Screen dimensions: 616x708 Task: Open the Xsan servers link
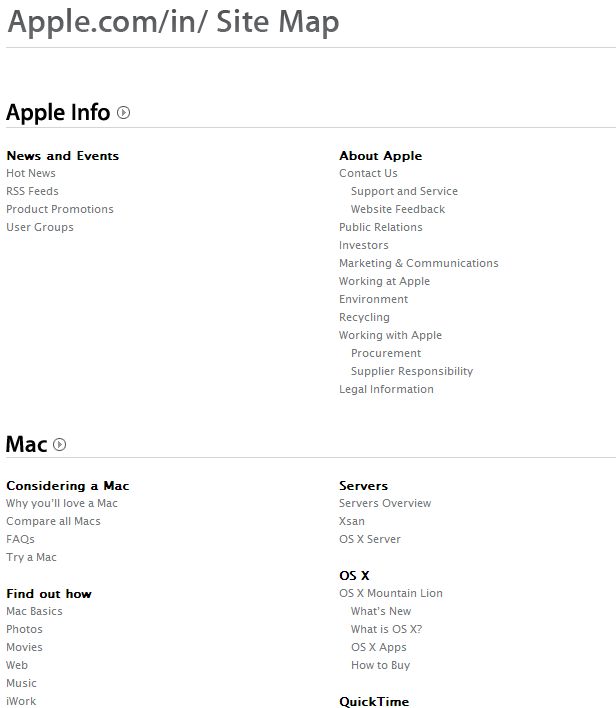352,521
